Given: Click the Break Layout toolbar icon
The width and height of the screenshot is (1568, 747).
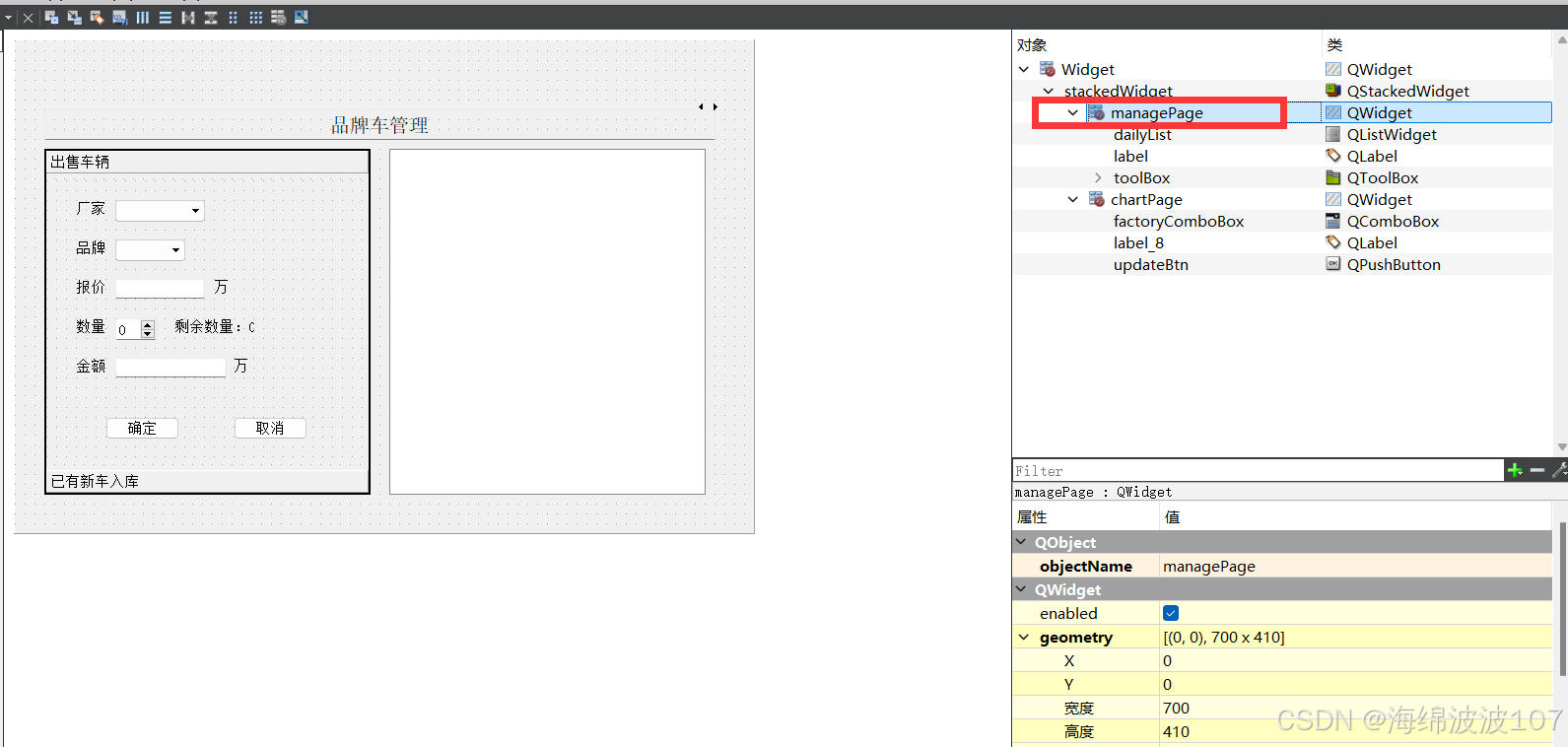Looking at the screenshot, I should coord(279,18).
